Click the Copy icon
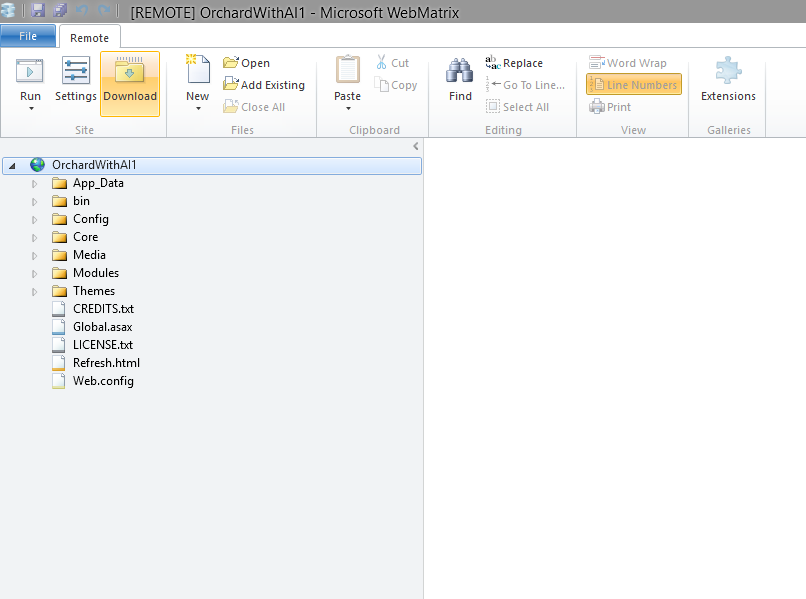Viewport: 806px width, 599px height. (381, 84)
